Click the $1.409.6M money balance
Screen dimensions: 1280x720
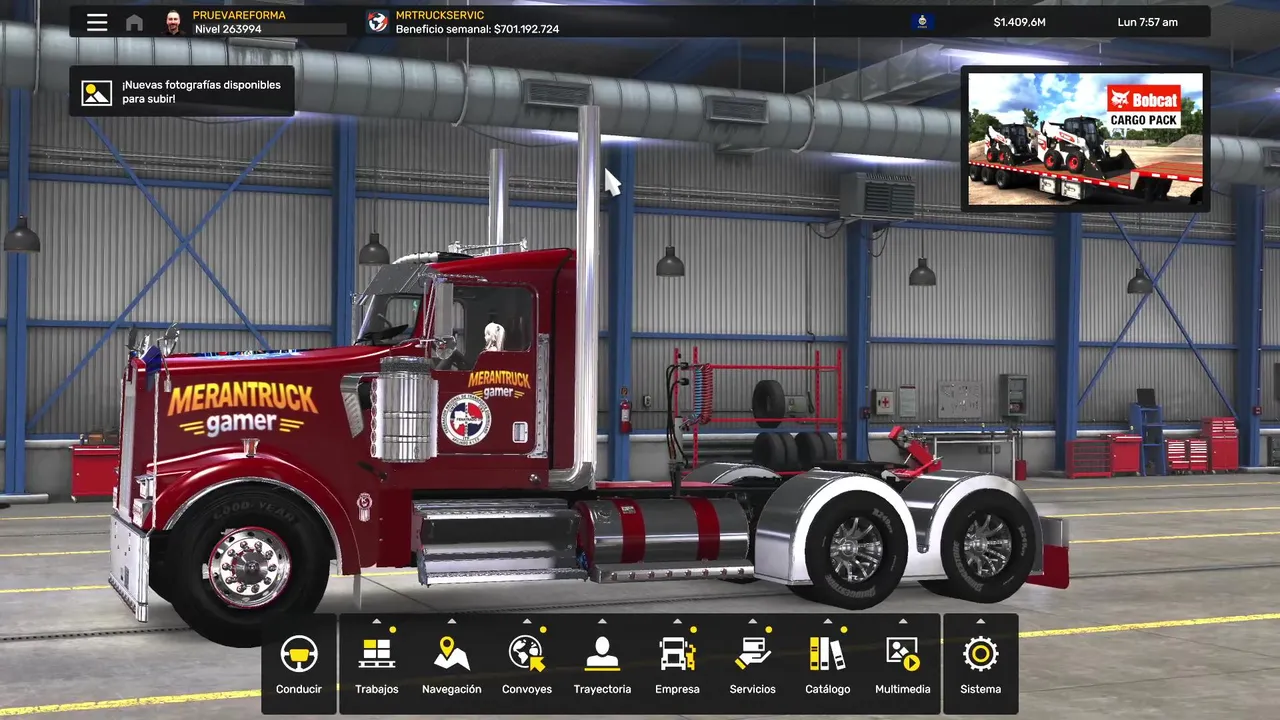pos(1020,22)
